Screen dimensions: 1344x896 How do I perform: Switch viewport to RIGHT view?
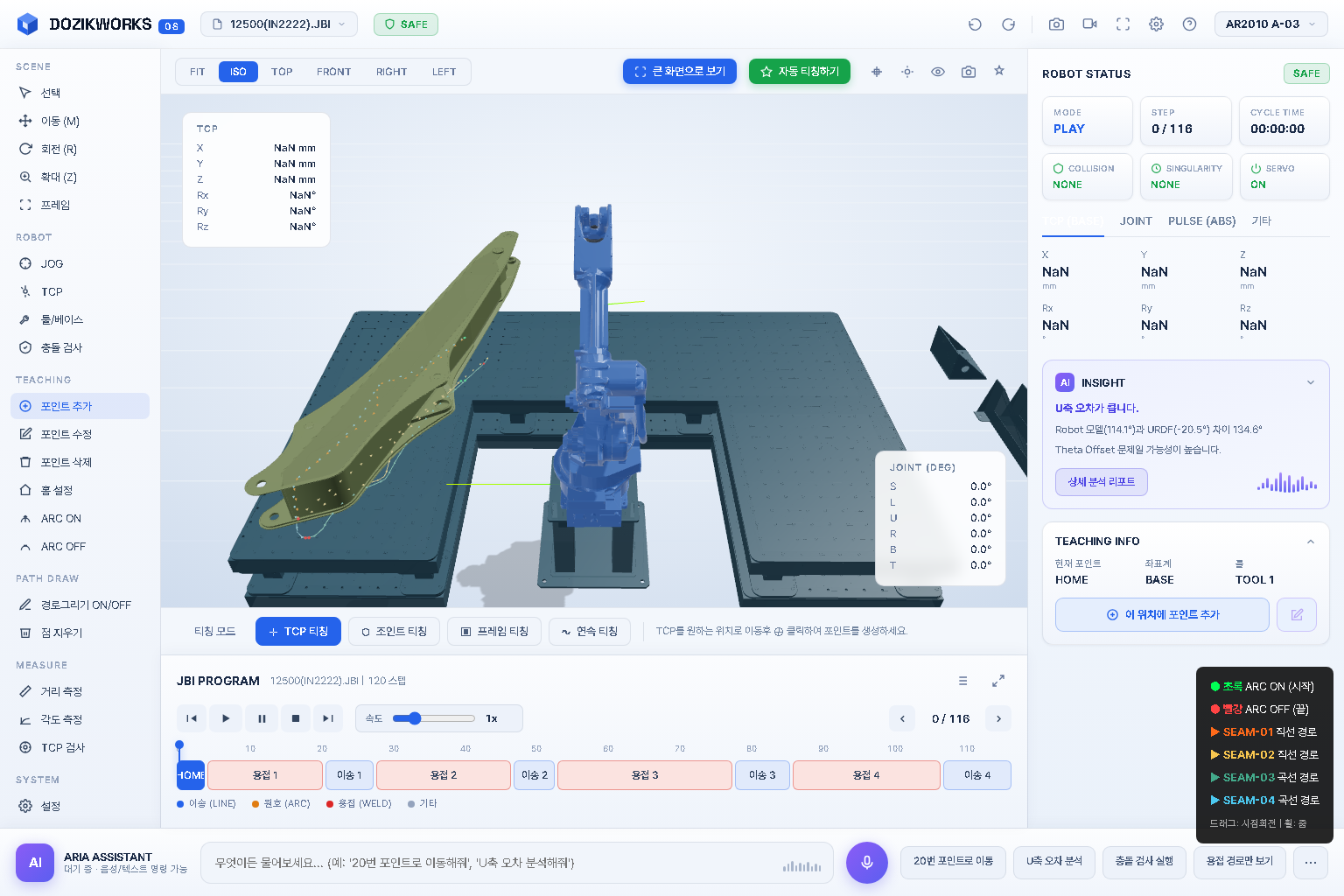391,72
